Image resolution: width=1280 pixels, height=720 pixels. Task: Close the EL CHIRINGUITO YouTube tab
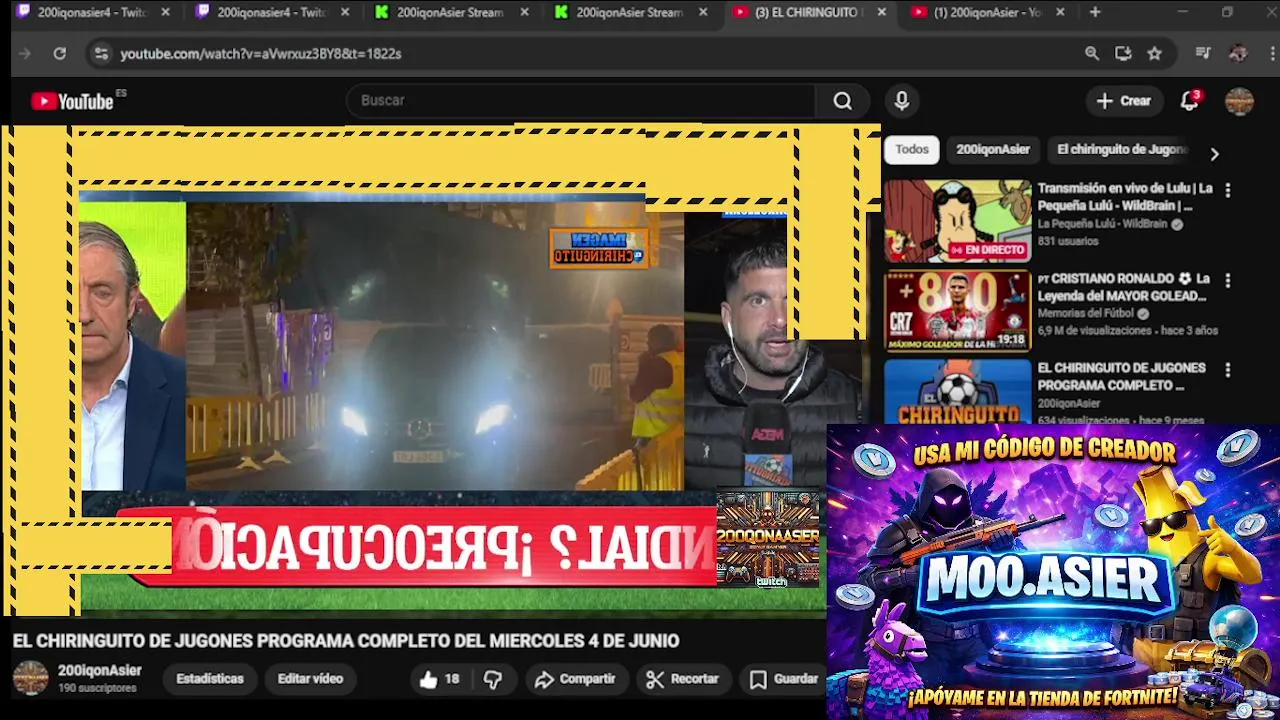click(x=881, y=12)
